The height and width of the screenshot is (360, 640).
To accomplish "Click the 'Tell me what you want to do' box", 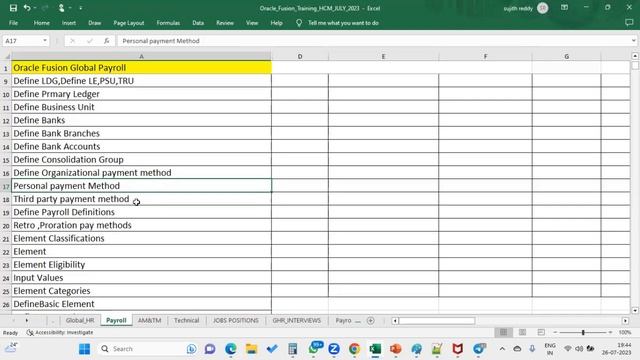I will [x=343, y=23].
